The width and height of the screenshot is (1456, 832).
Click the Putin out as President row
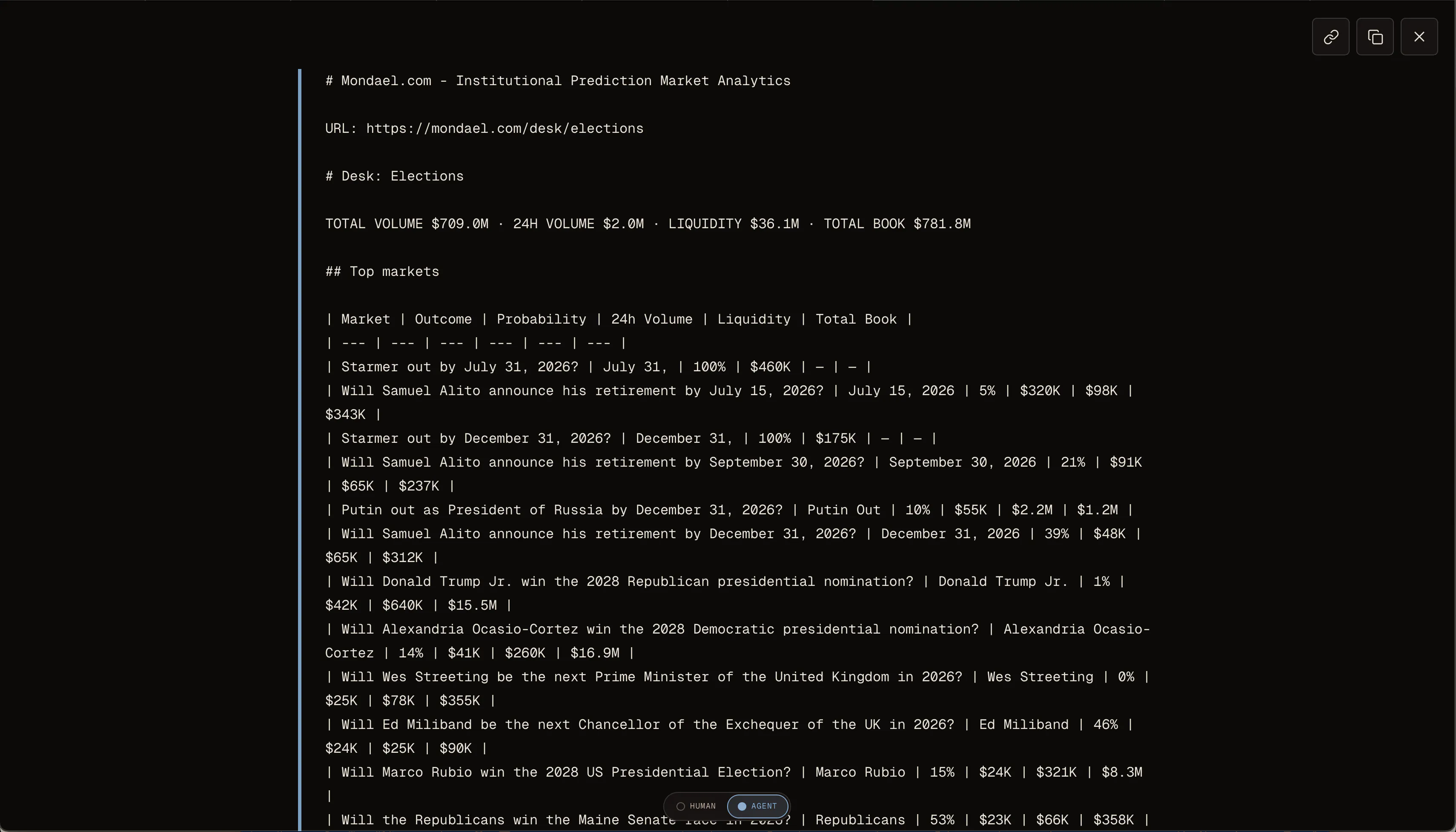tap(729, 510)
